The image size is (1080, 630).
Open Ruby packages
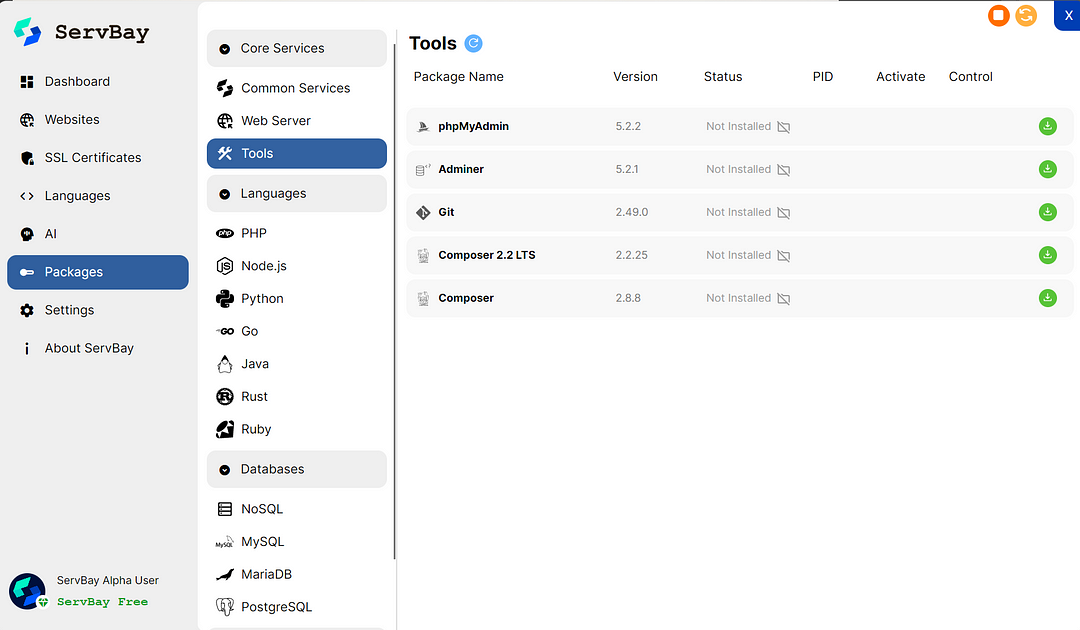(296, 429)
